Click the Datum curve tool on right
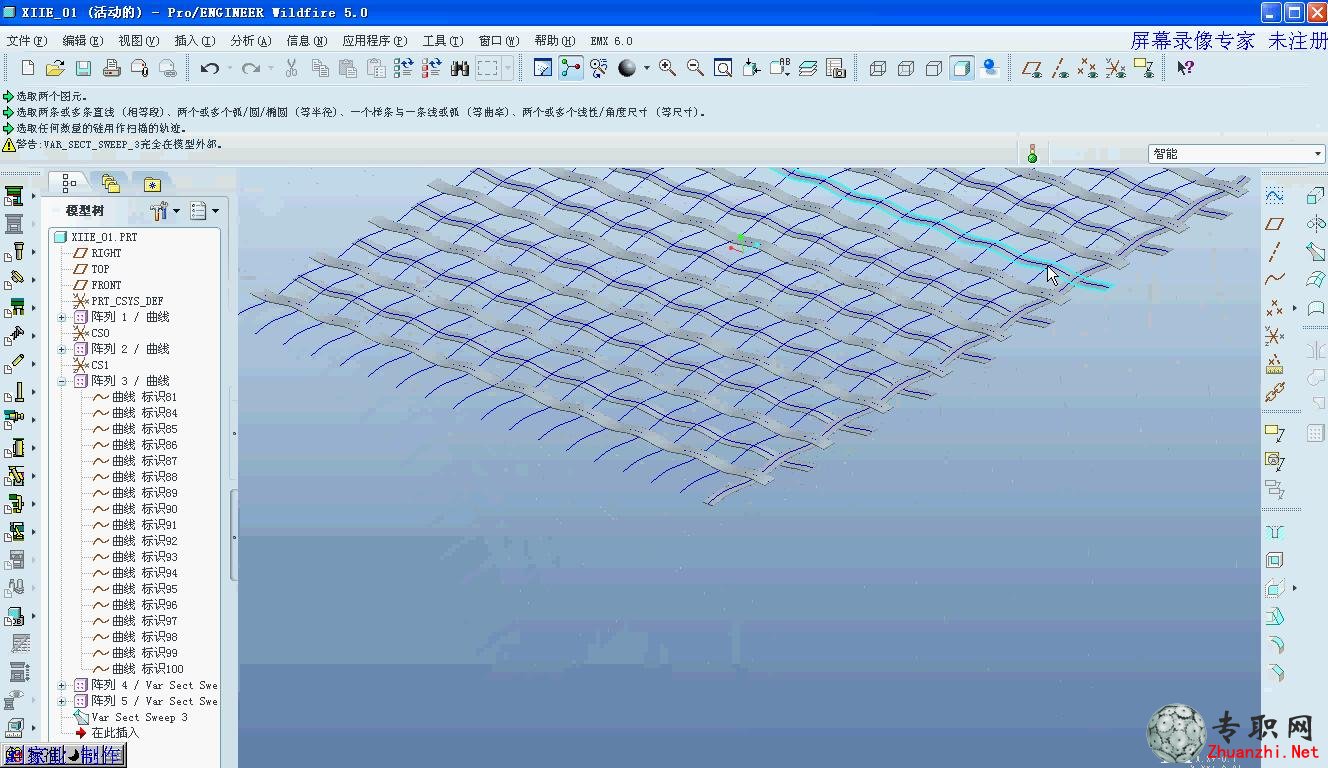This screenshot has width=1328, height=768. (x=1274, y=279)
